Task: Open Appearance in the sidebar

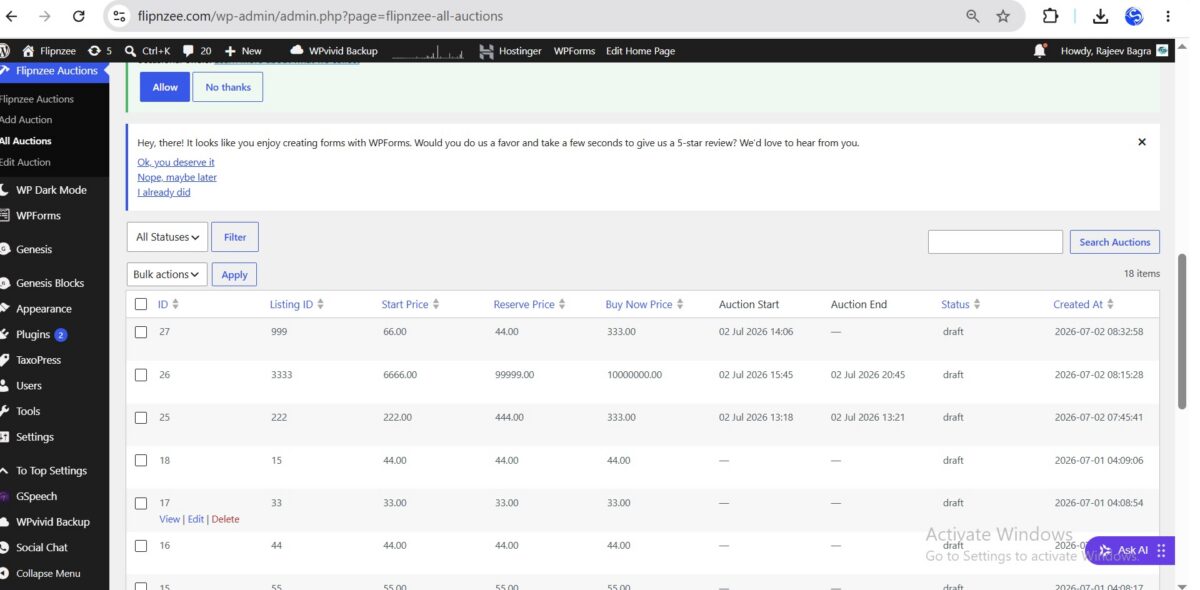Action: tap(43, 309)
